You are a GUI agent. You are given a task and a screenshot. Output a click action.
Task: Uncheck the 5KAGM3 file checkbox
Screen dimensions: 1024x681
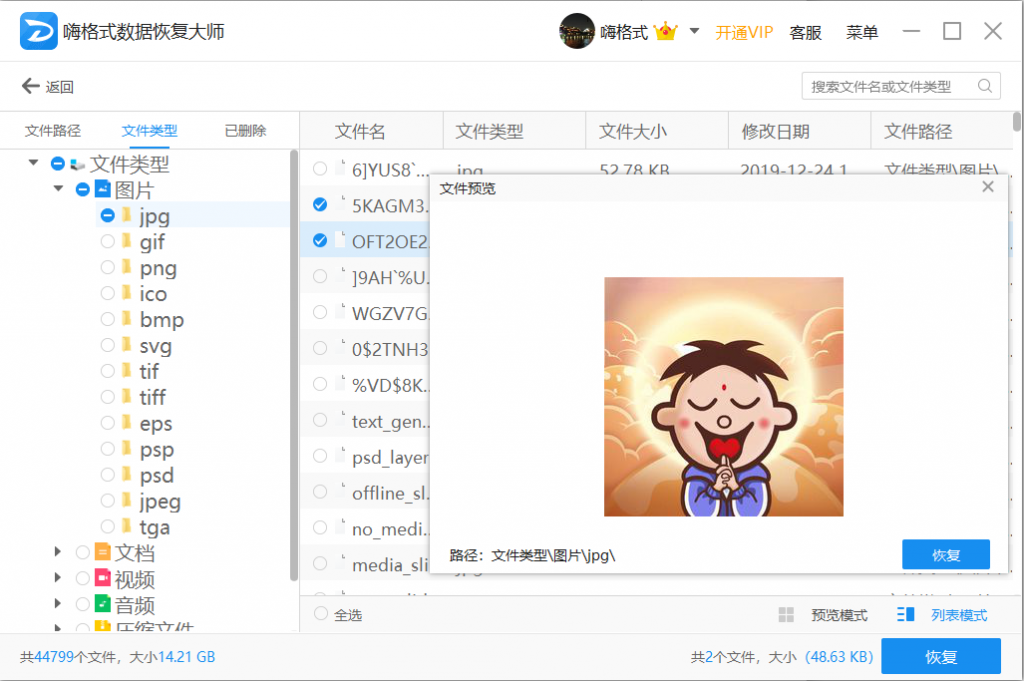[x=320, y=204]
